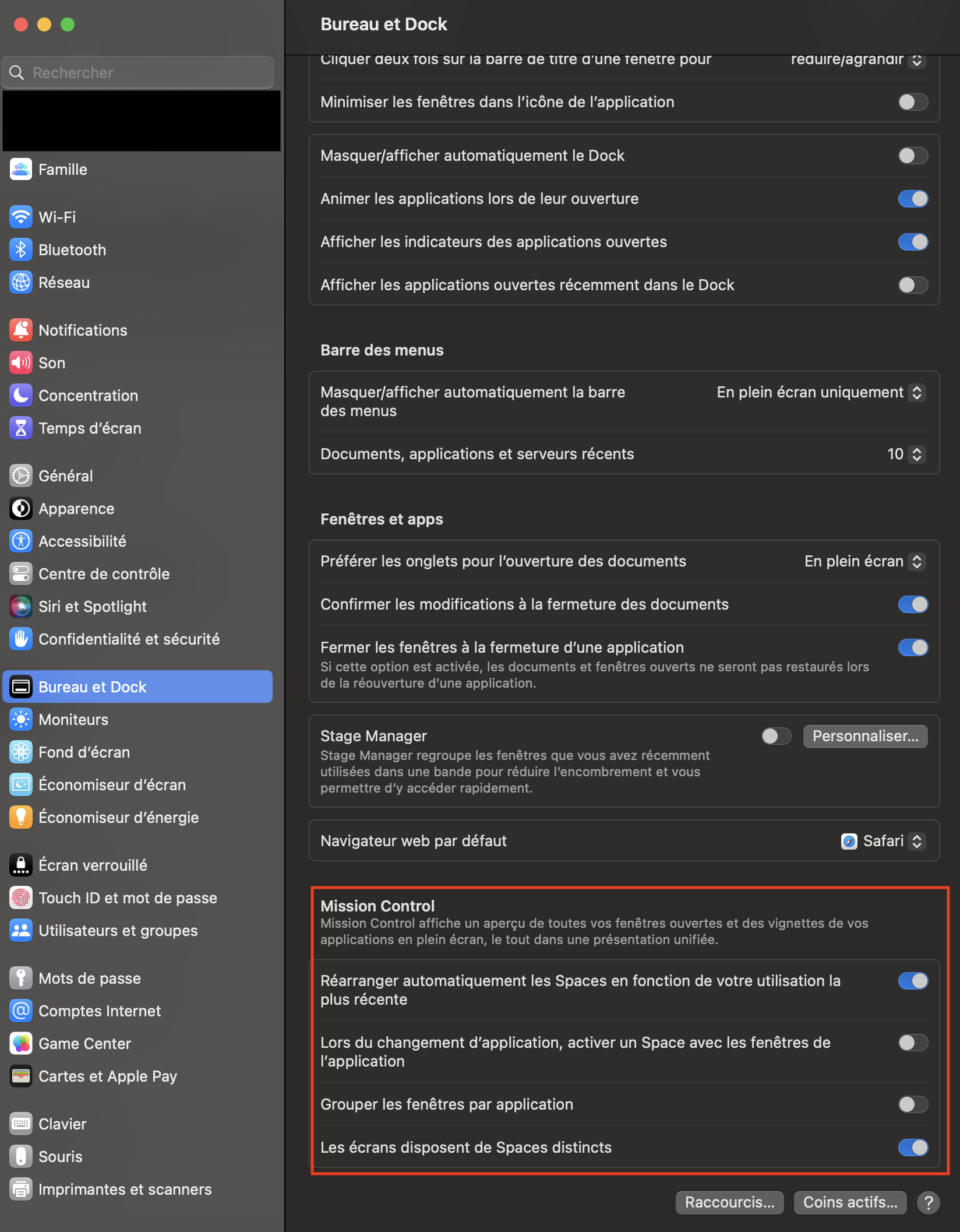The image size is (960, 1232).
Task: Enable Grouper les fenêtres par application
Action: (x=913, y=1104)
